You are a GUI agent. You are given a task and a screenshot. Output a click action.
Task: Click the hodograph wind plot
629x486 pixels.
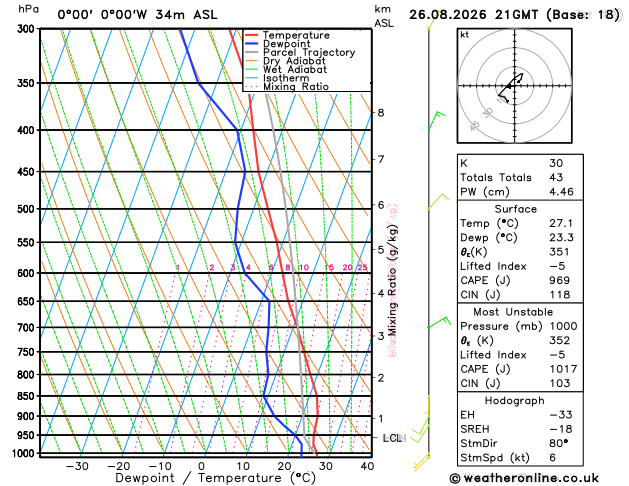click(x=514, y=86)
